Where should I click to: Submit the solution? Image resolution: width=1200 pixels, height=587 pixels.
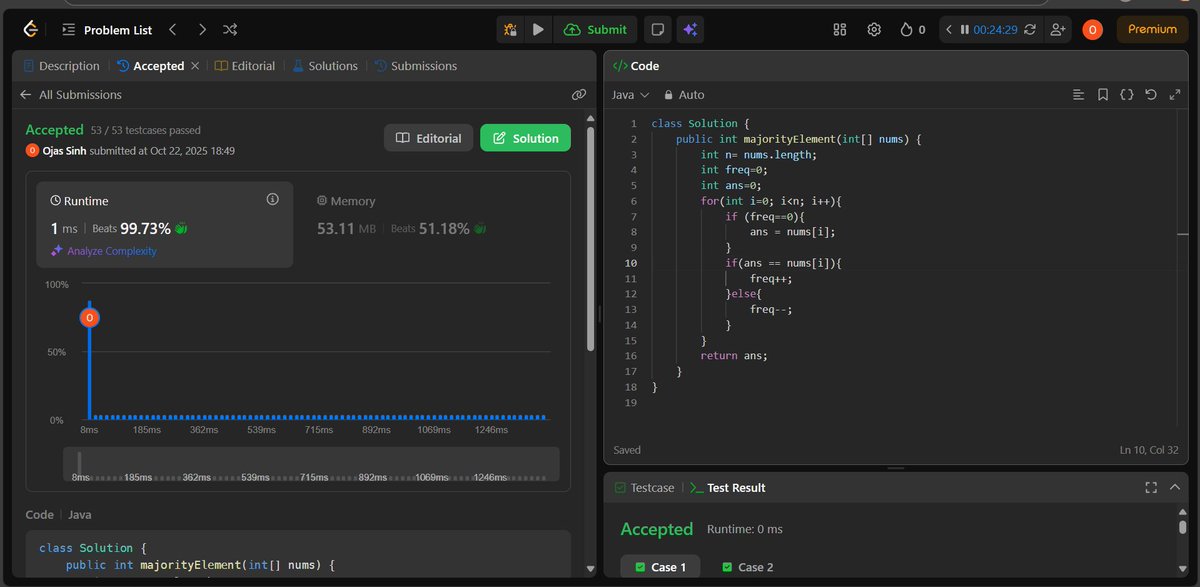[595, 30]
